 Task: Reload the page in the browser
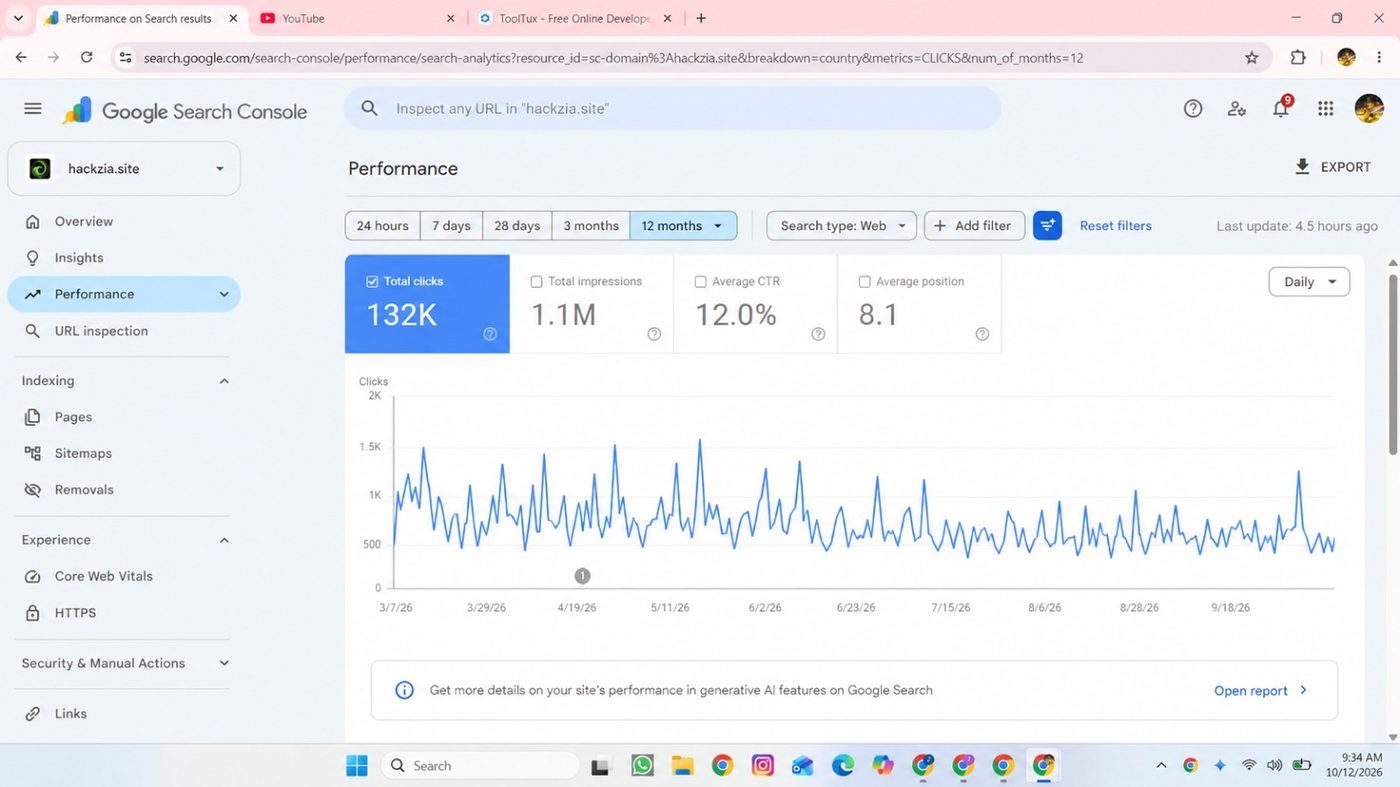[86, 58]
